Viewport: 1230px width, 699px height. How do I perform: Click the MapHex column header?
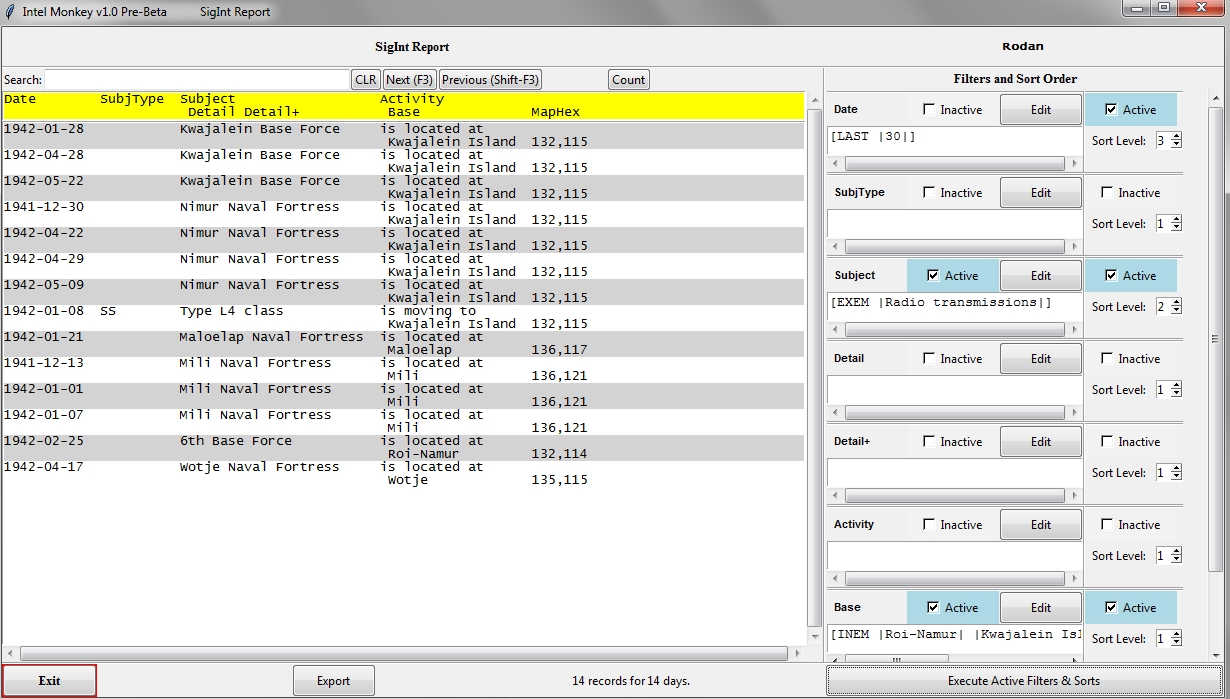[x=555, y=112]
